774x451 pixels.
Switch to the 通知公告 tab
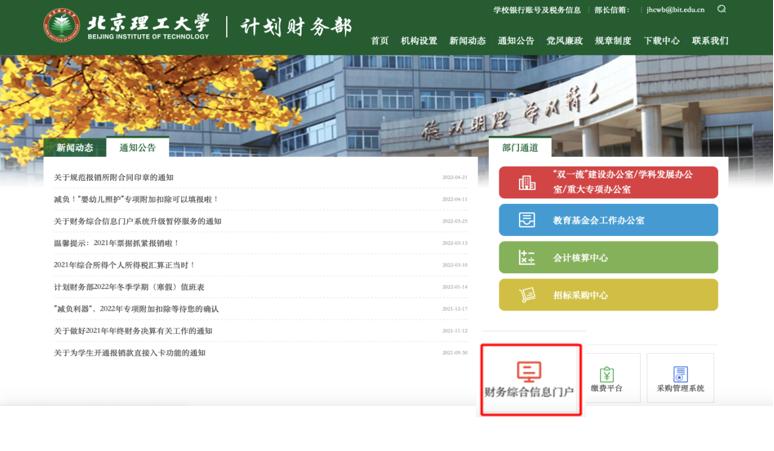(x=138, y=148)
